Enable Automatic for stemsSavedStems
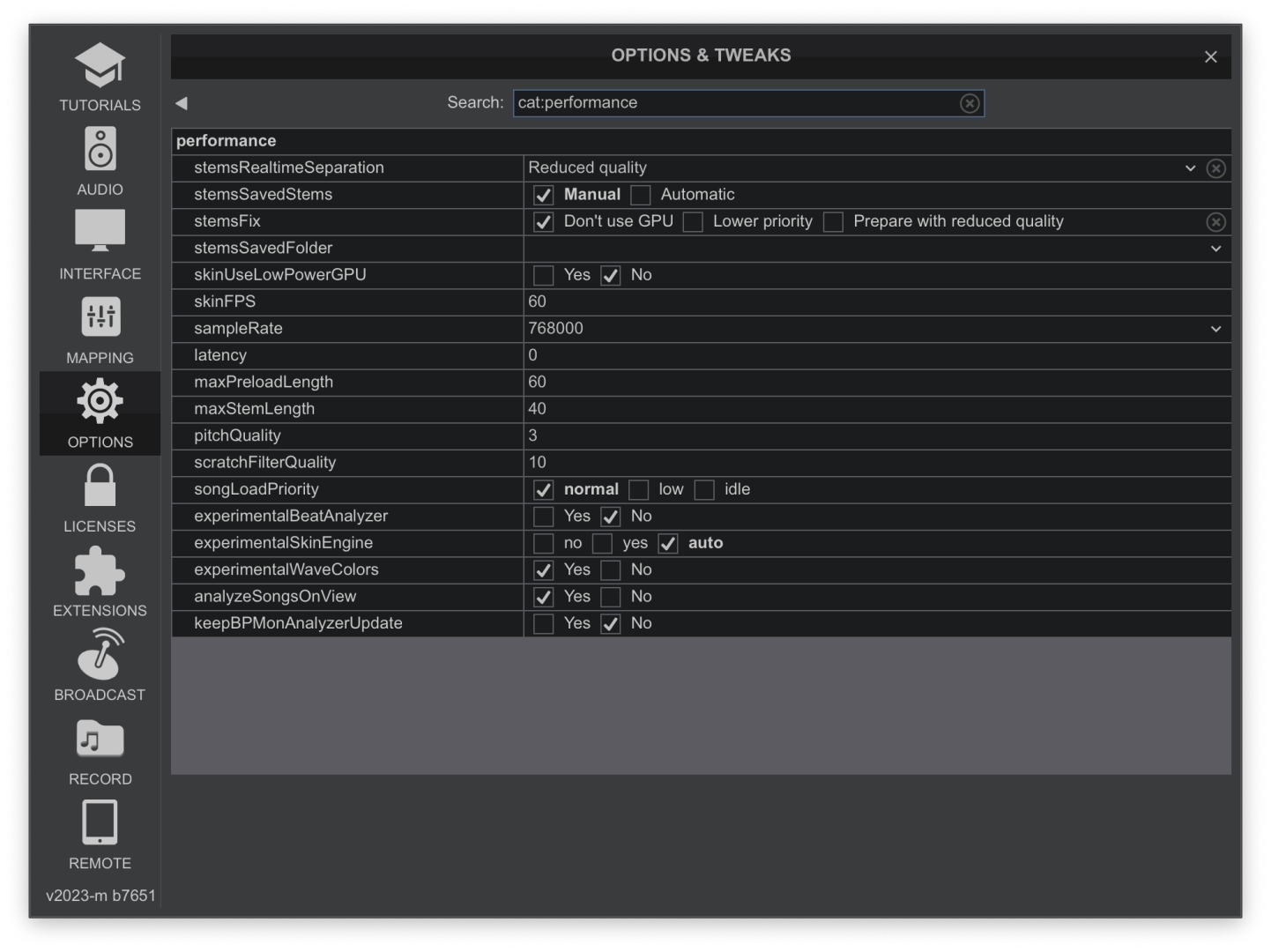 click(x=641, y=195)
